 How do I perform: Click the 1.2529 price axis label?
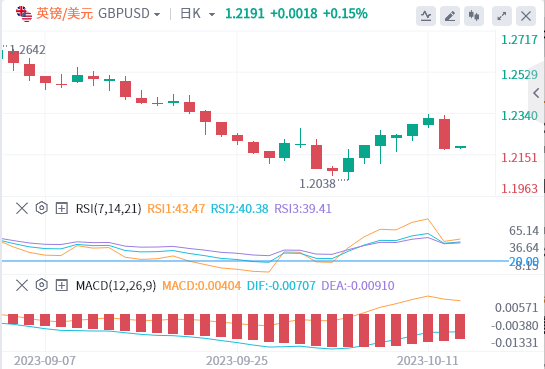[519, 75]
